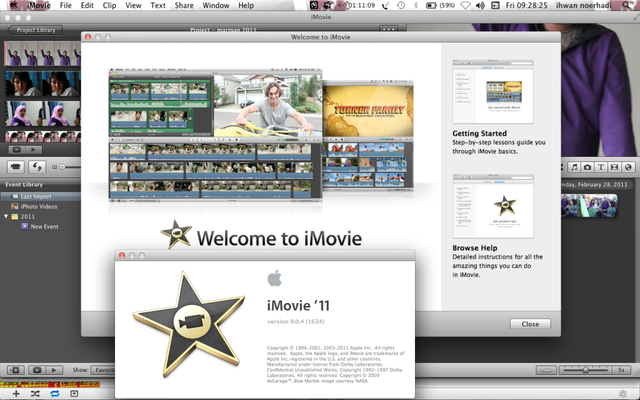Toggle the shuffle icon at bottom
Image resolution: width=640 pixels, height=400 pixels.
tap(35, 393)
